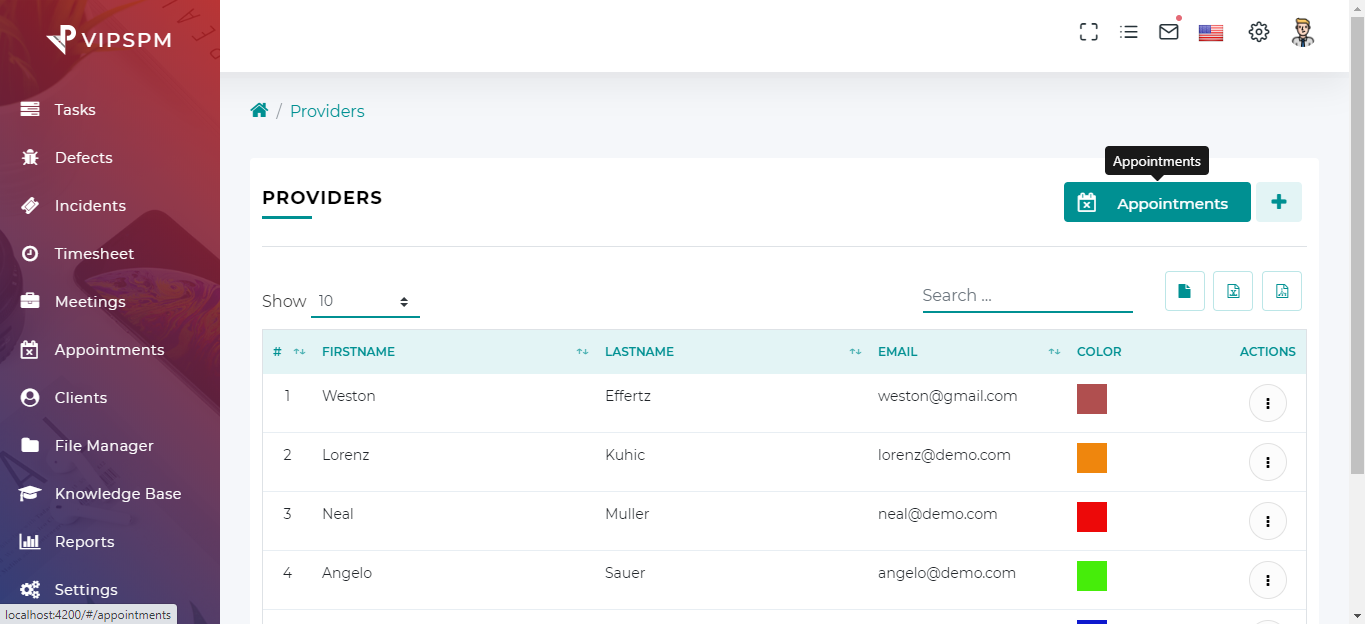The width and height of the screenshot is (1365, 624).
Task: Open the mail notifications icon
Action: click(x=1168, y=31)
